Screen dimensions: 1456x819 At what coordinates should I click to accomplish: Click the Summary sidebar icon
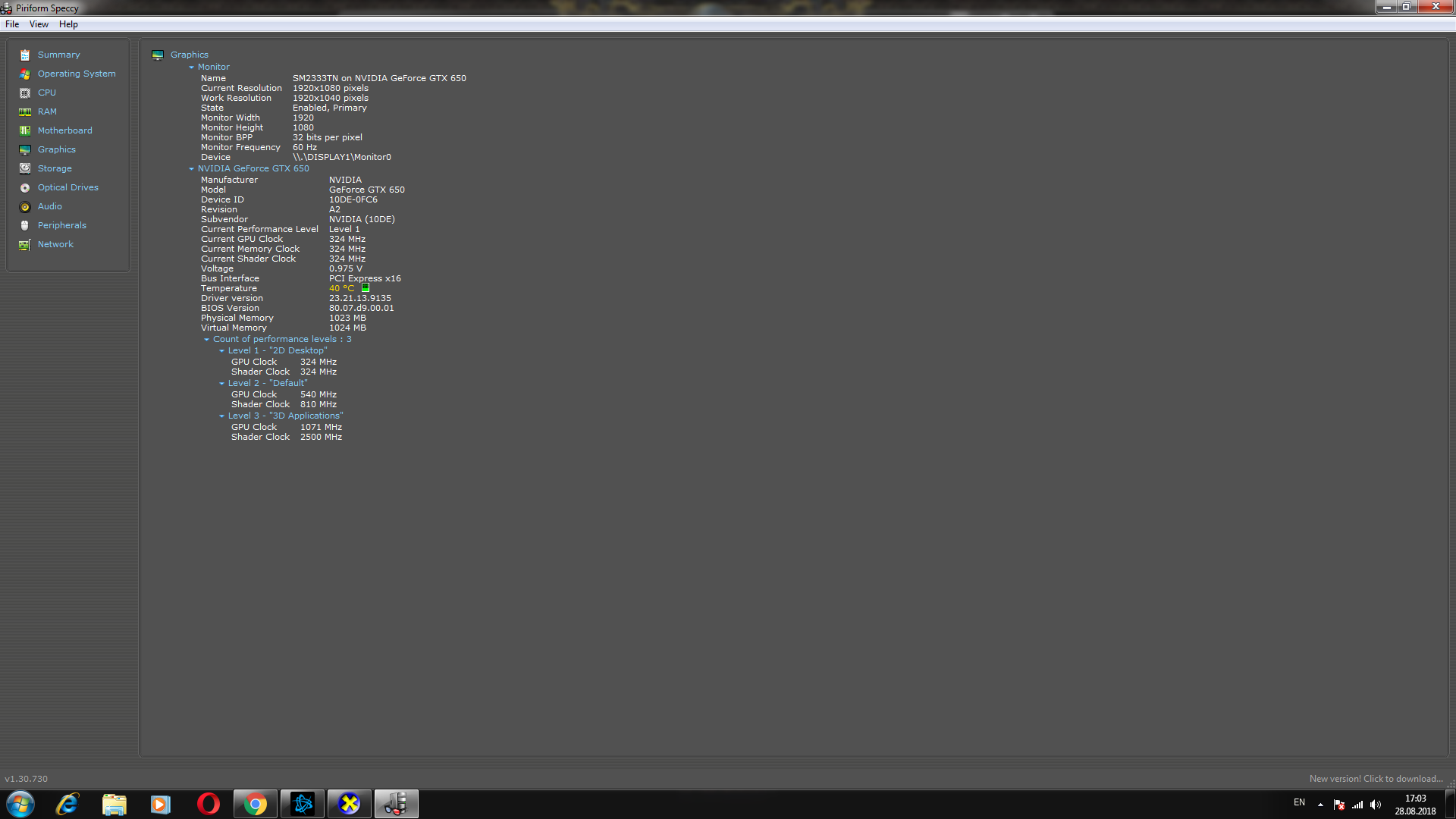[25, 55]
